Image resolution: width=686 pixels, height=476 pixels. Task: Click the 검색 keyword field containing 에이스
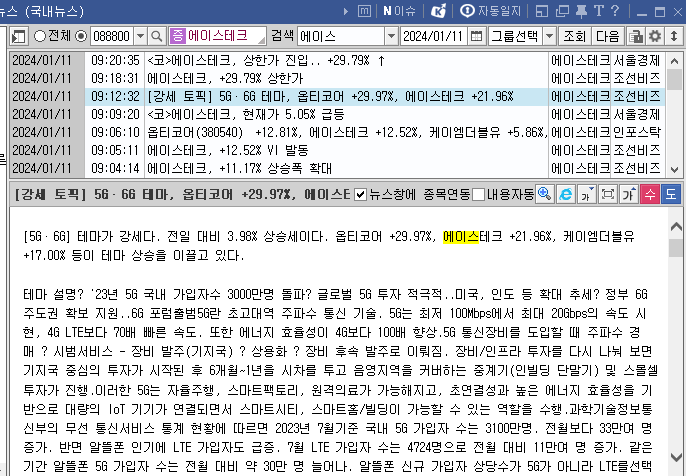pyautogui.click(x=341, y=36)
